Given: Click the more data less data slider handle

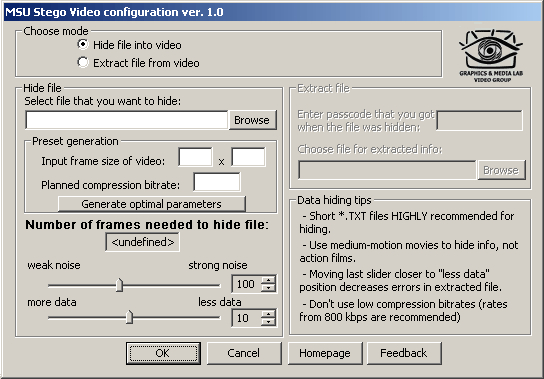Looking at the screenshot, I should click(129, 317).
